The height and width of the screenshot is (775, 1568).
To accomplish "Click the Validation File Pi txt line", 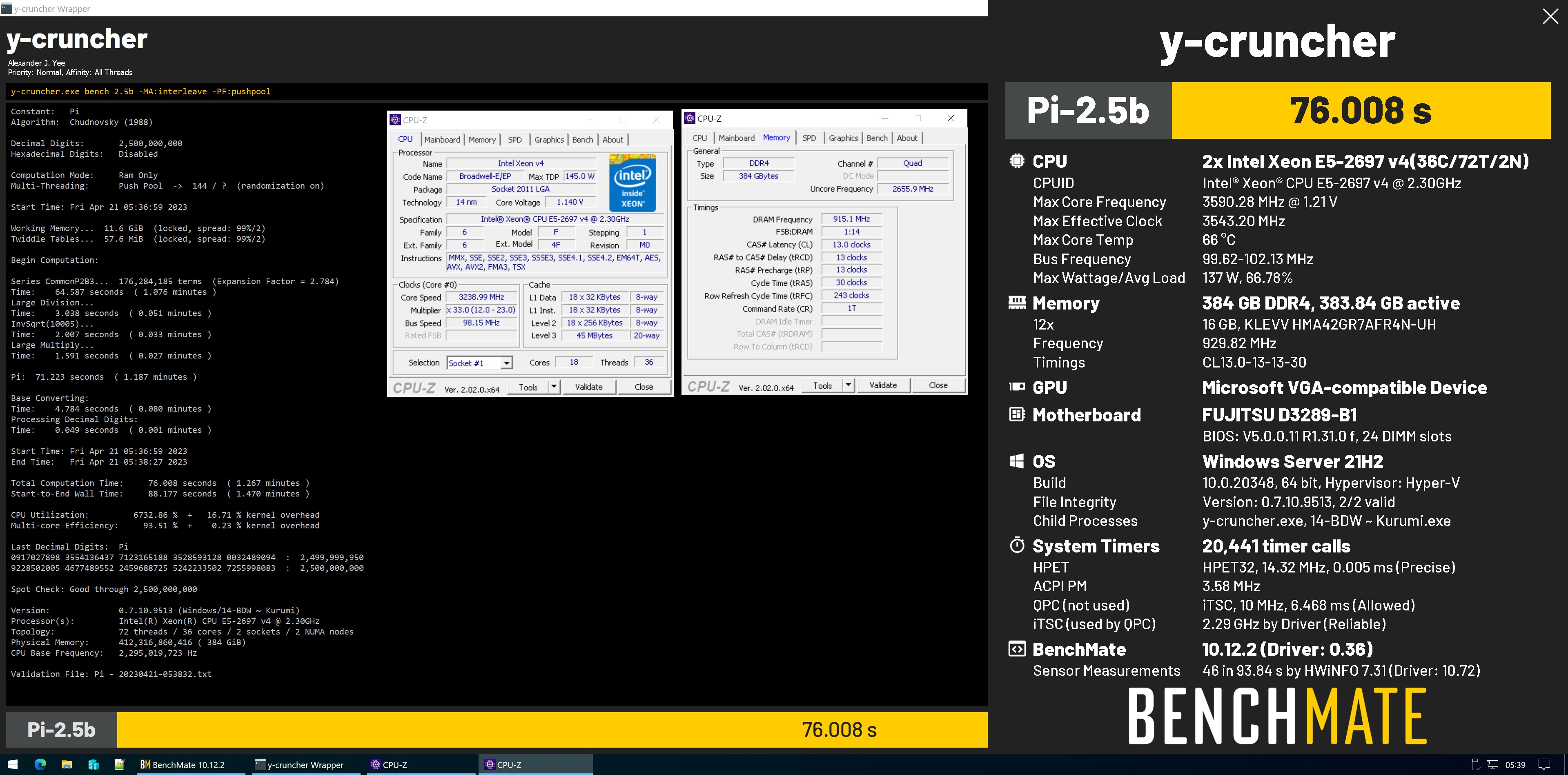I will [x=111, y=674].
